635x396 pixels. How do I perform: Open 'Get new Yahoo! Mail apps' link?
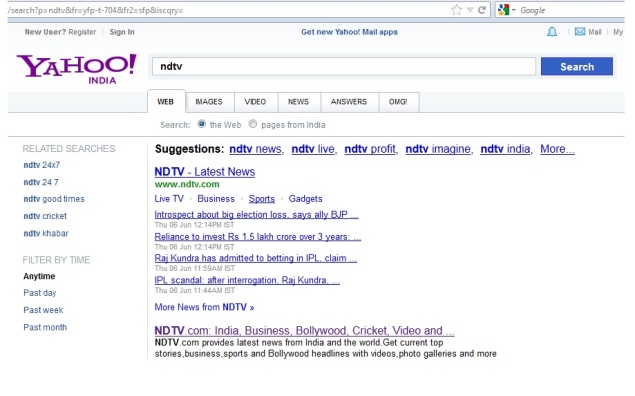[x=349, y=32]
